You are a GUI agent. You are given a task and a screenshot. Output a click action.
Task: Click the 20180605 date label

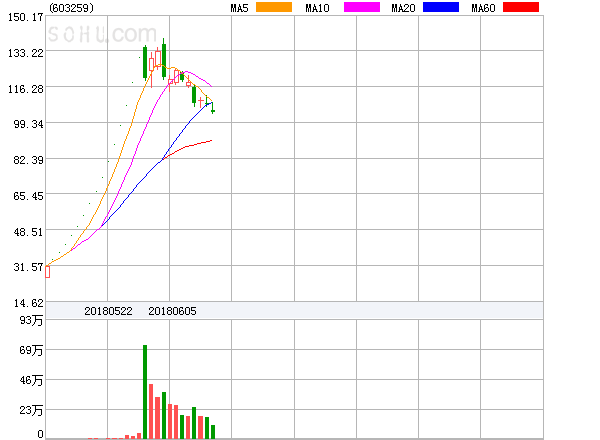pyautogui.click(x=172, y=311)
